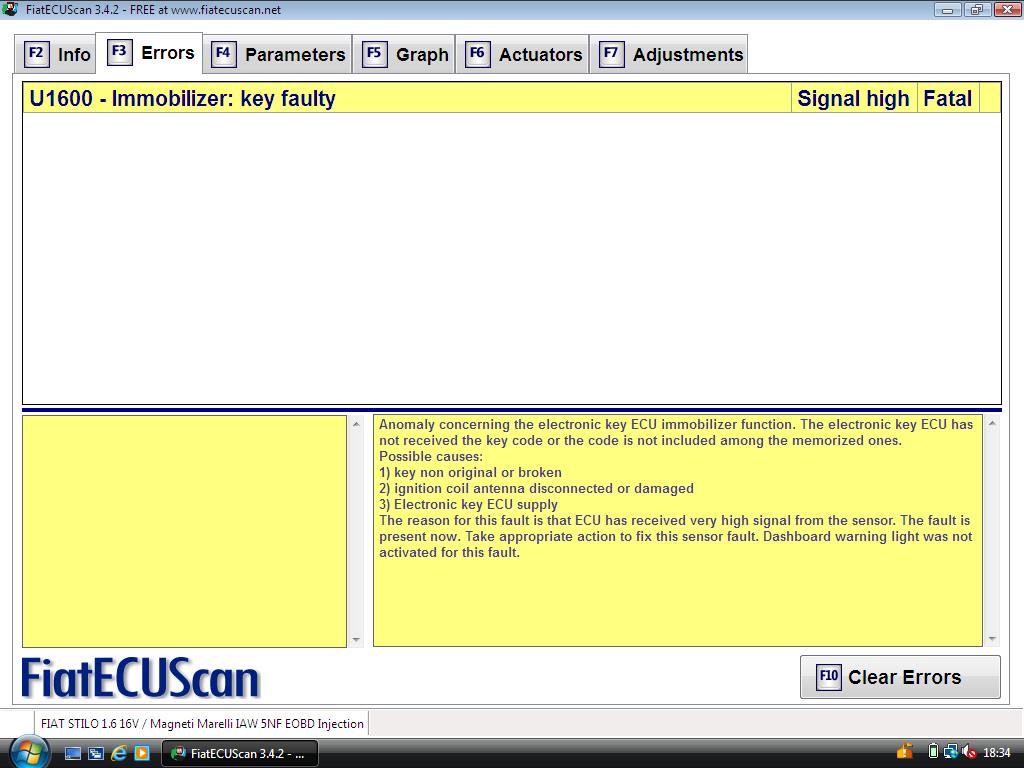Launch Internet Explorer from quick launch
The height and width of the screenshot is (768, 1024).
click(x=119, y=753)
